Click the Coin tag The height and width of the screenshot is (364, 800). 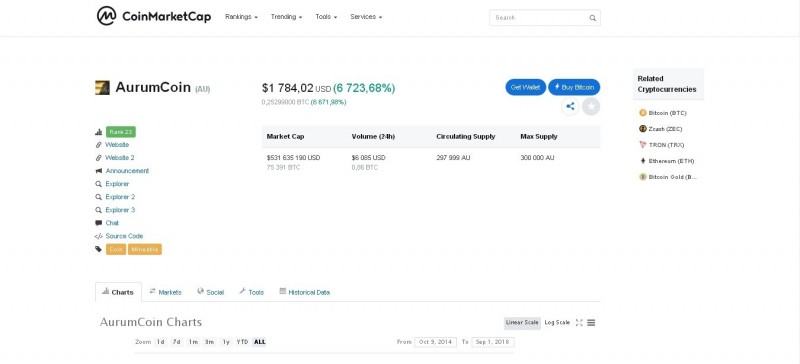116,250
